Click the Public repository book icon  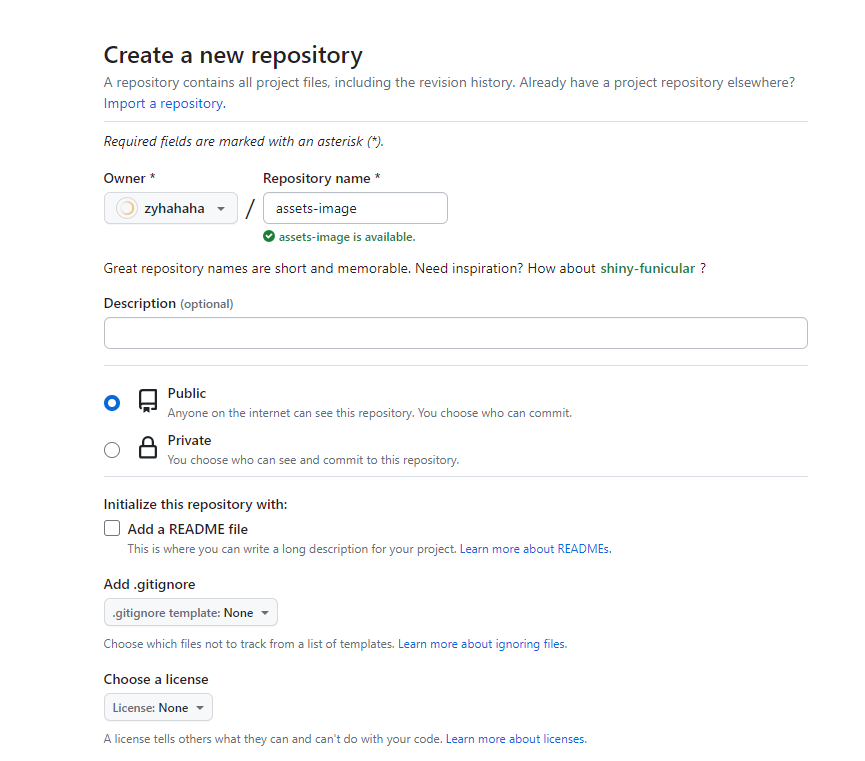[x=147, y=401]
